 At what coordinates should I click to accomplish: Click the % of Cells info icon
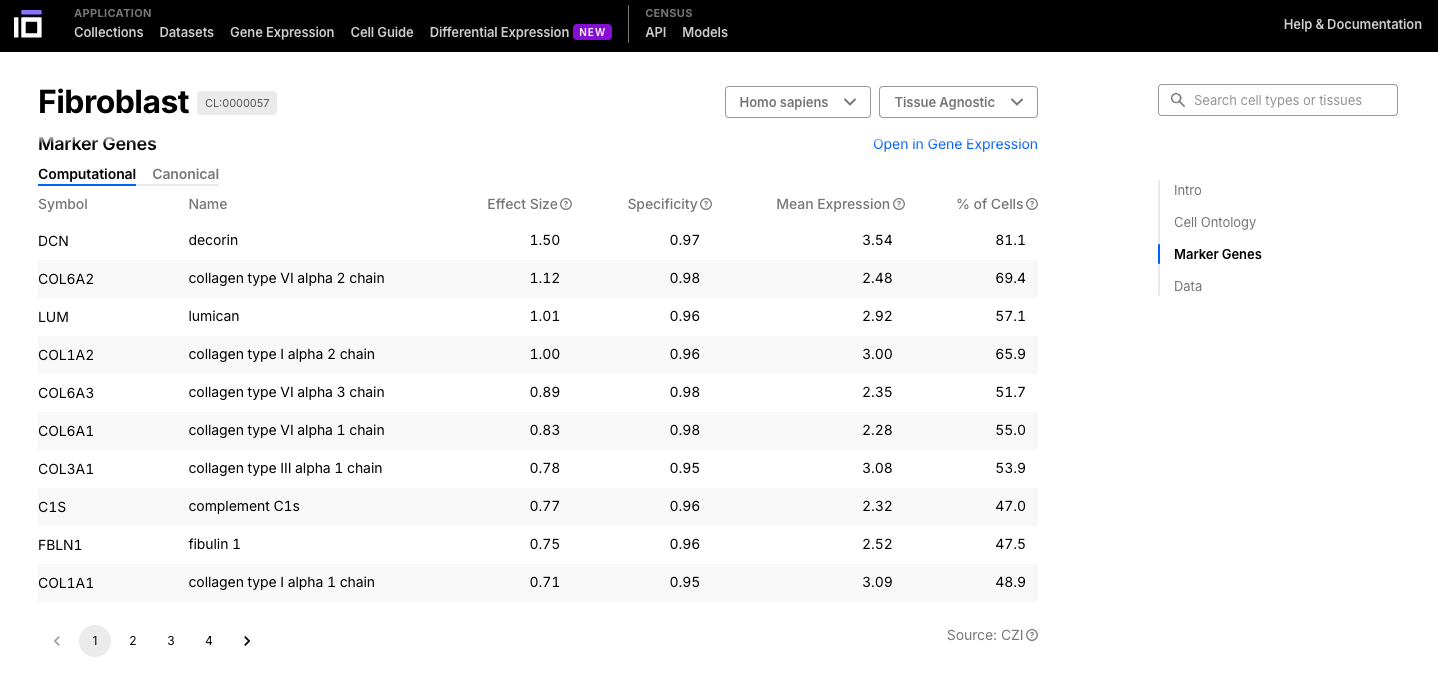point(1032,204)
